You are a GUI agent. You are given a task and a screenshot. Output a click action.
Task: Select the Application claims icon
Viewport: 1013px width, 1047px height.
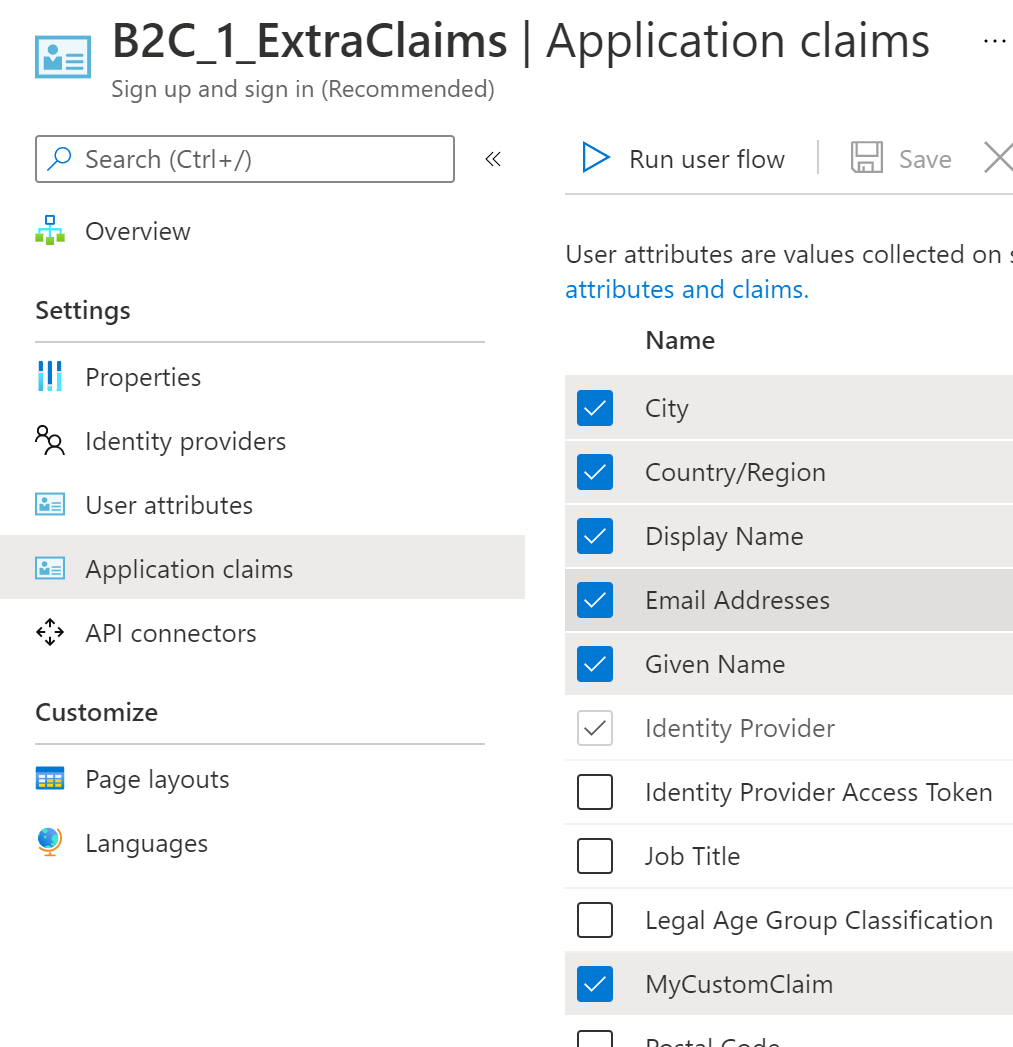click(x=49, y=568)
